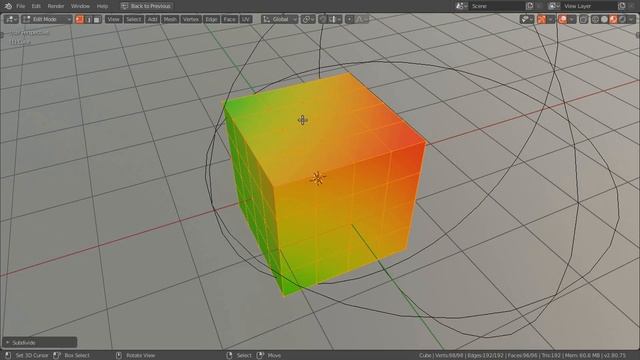
Task: Open the object types visibility dropdown
Action: click(527, 19)
